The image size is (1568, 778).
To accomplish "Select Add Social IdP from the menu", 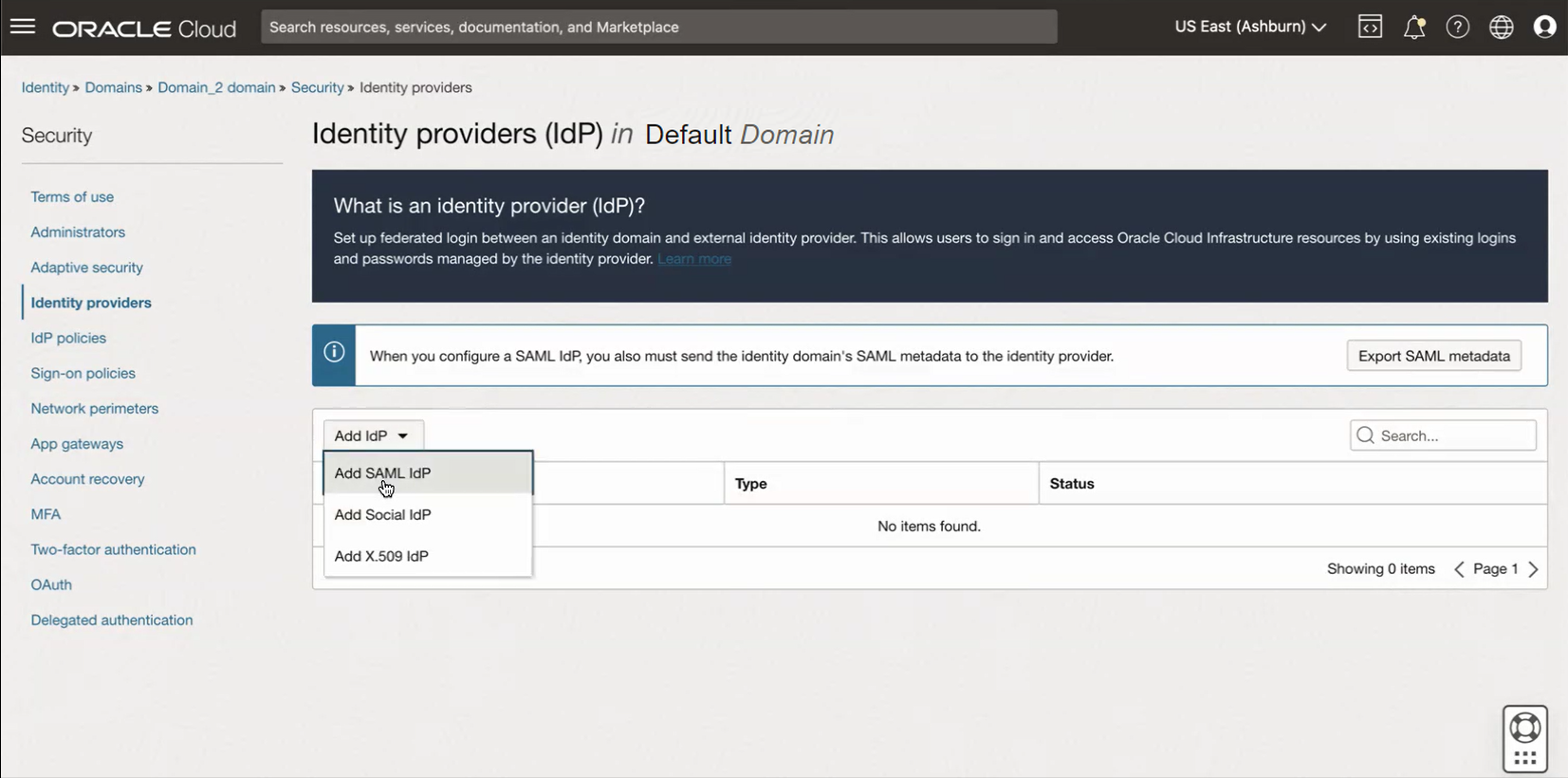I will pos(428,514).
